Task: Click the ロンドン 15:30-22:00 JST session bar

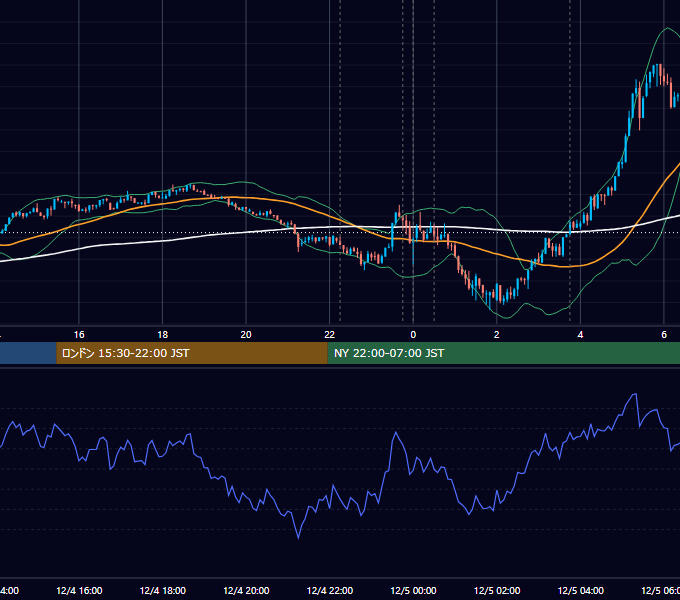Action: [192, 353]
